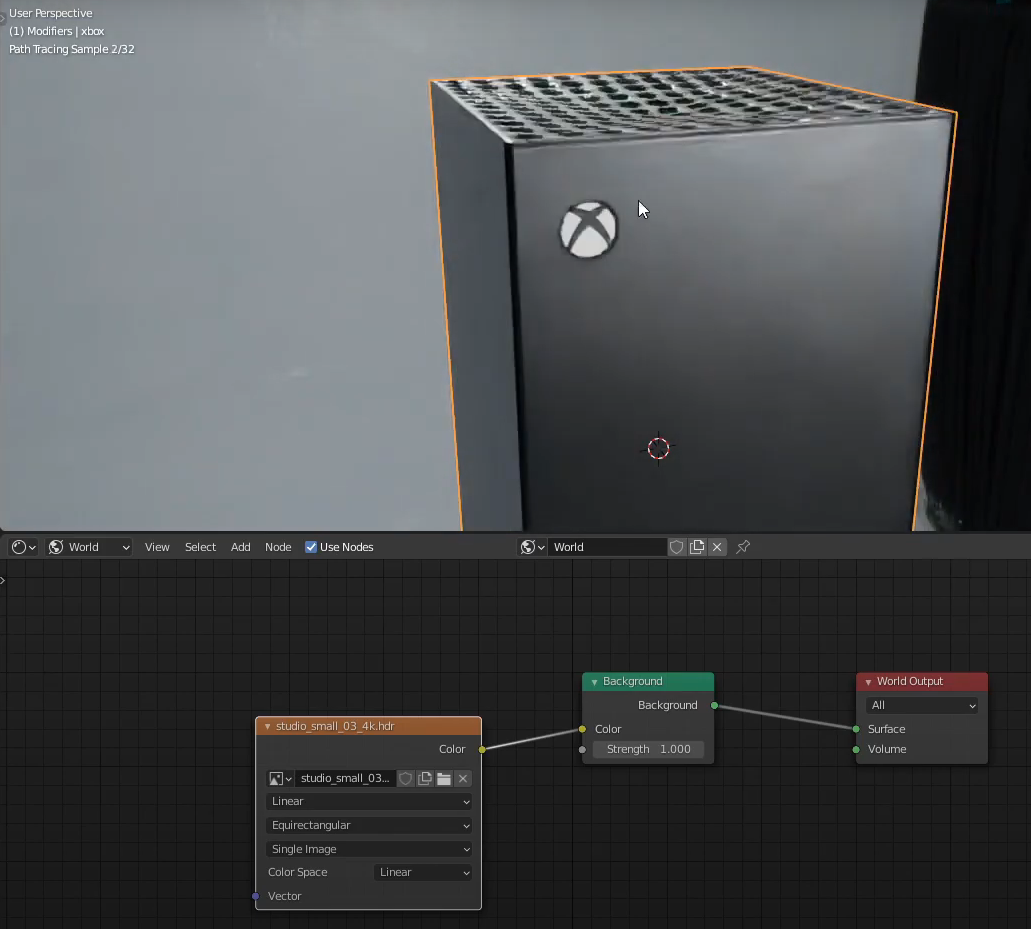Click the Strength input socket dot
Image resolution: width=1031 pixels, height=929 pixels.
(x=582, y=750)
